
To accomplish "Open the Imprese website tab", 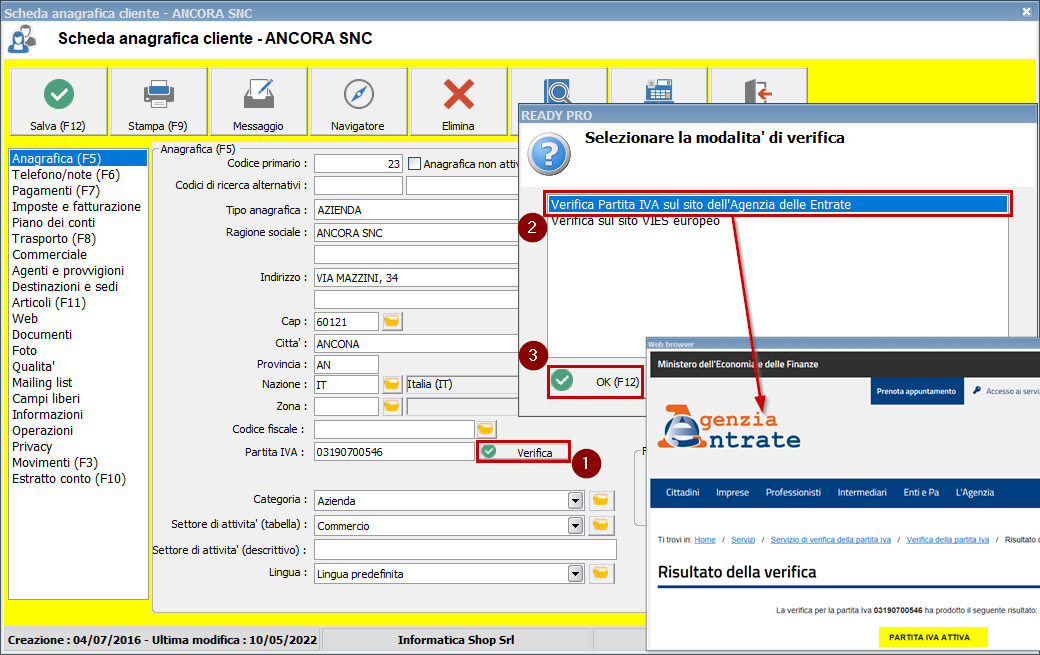I will pos(732,493).
